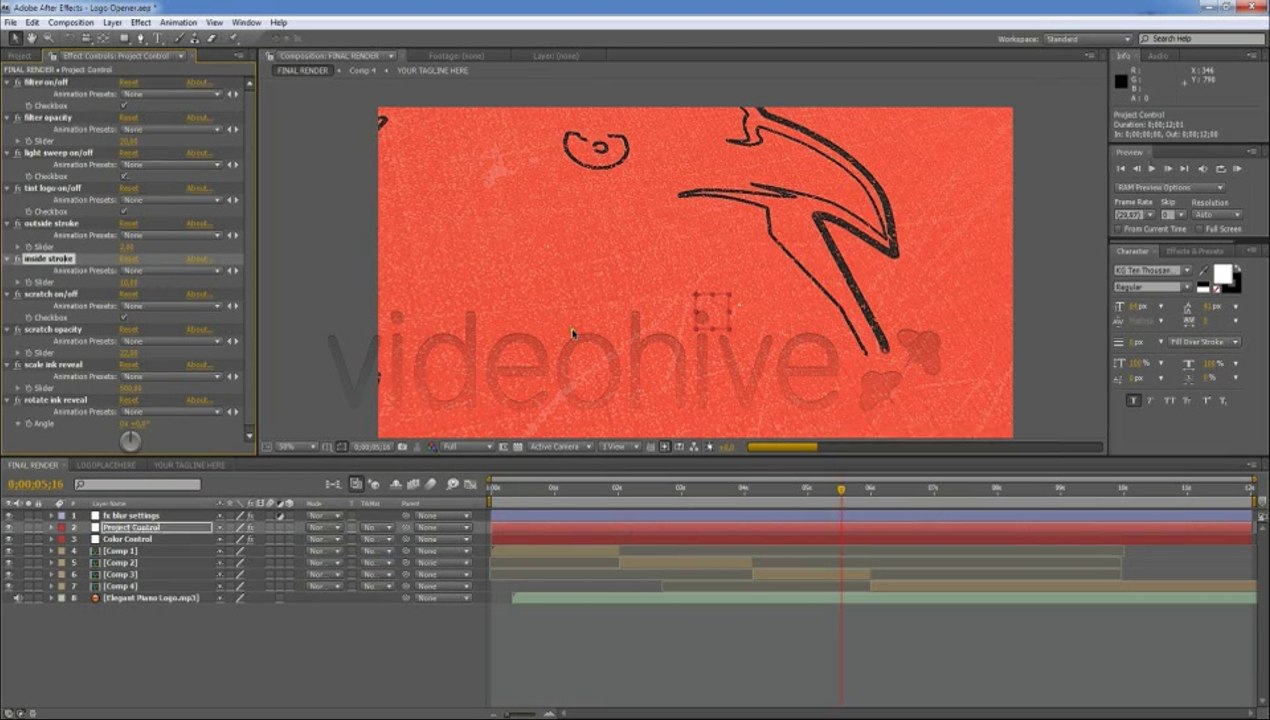
Task: Adjust the rotate ink reveal Angle dial
Action: (x=130, y=441)
